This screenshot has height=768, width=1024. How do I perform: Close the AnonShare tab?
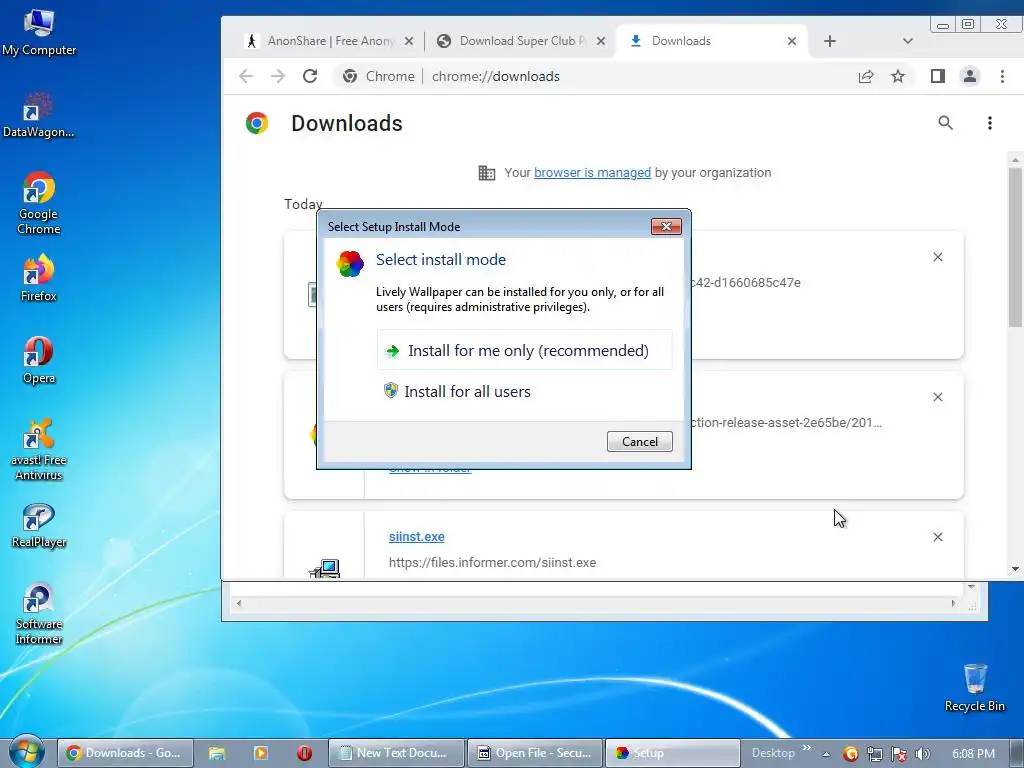409,41
